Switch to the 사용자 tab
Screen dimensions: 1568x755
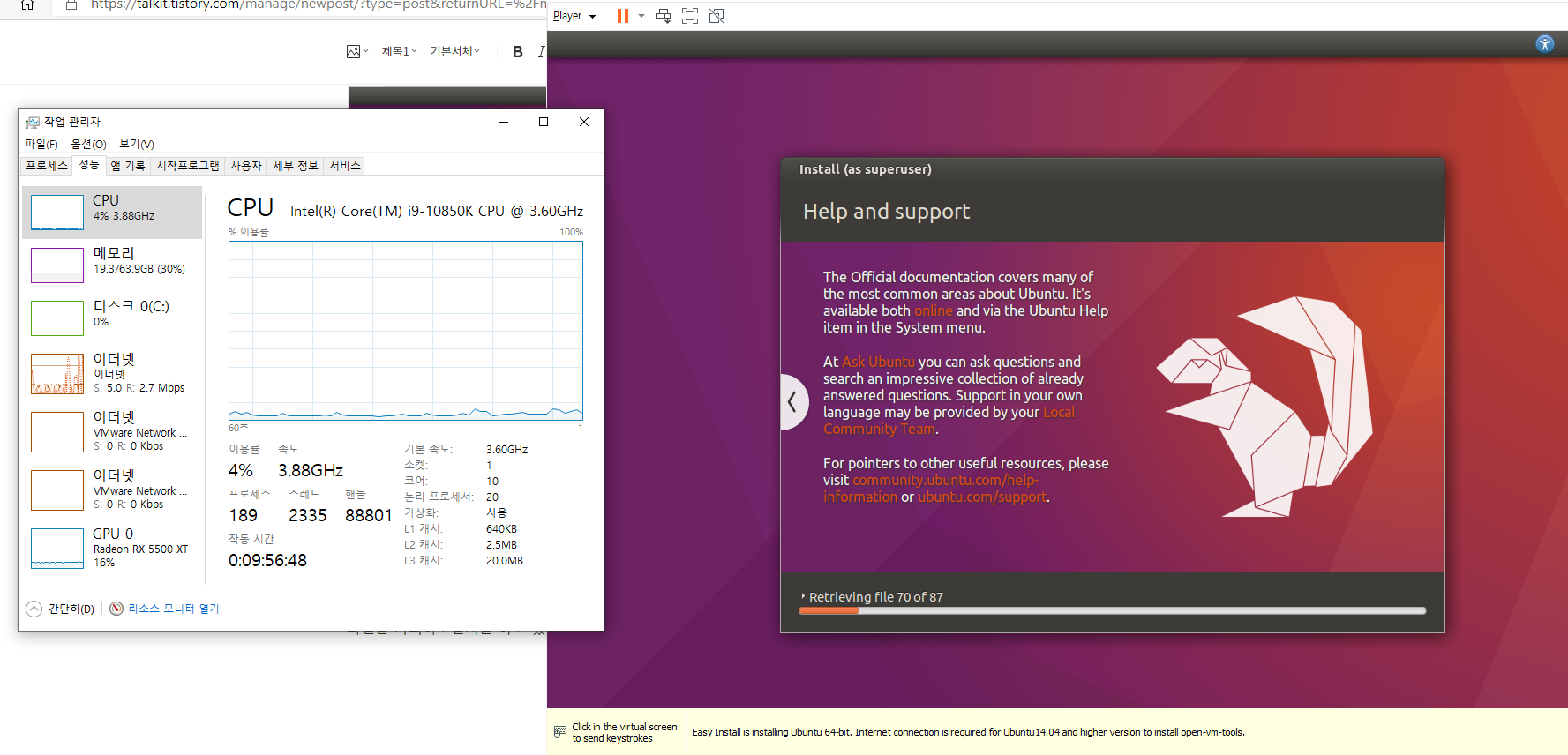point(246,166)
